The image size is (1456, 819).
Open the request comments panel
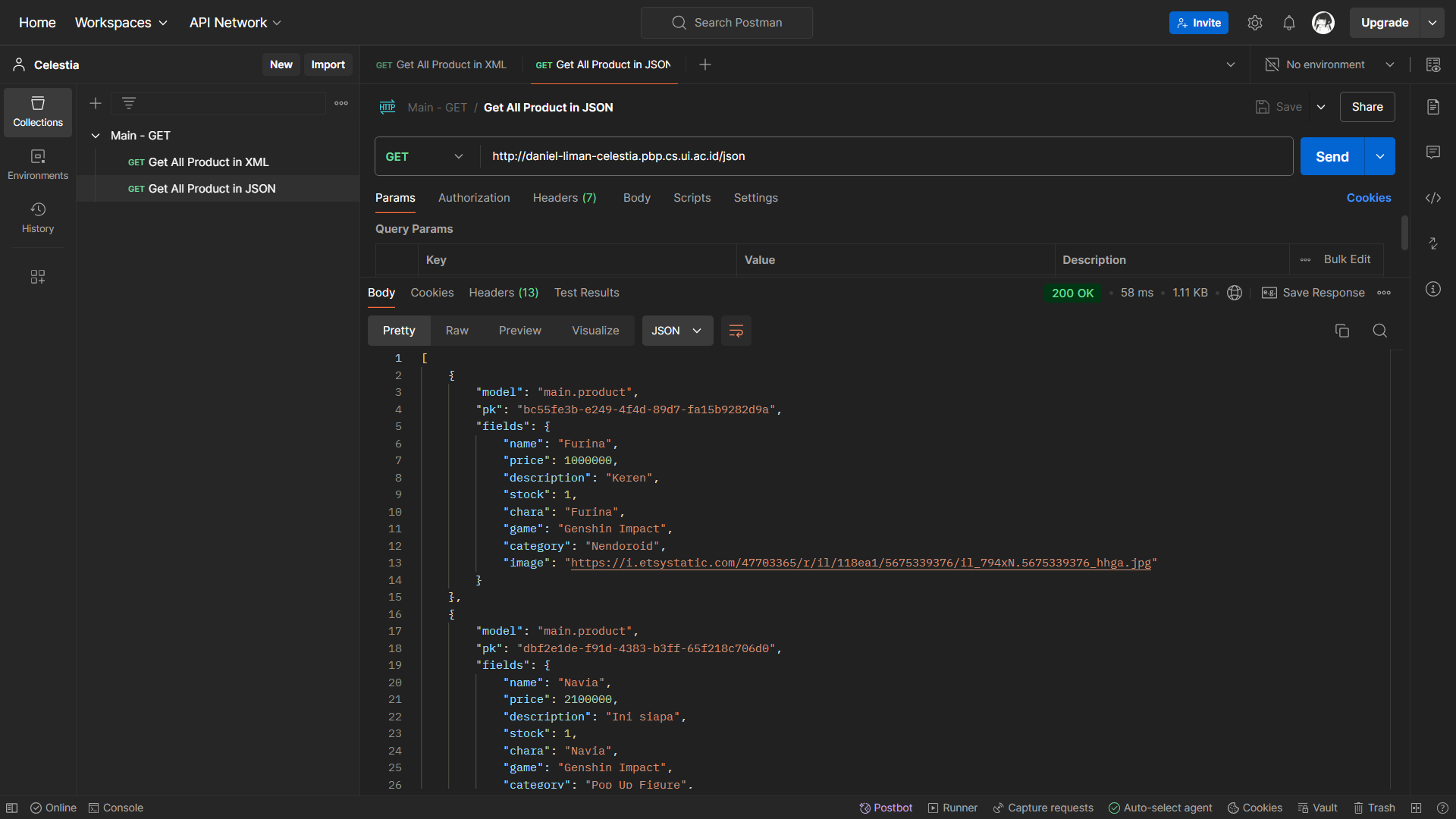click(x=1432, y=152)
